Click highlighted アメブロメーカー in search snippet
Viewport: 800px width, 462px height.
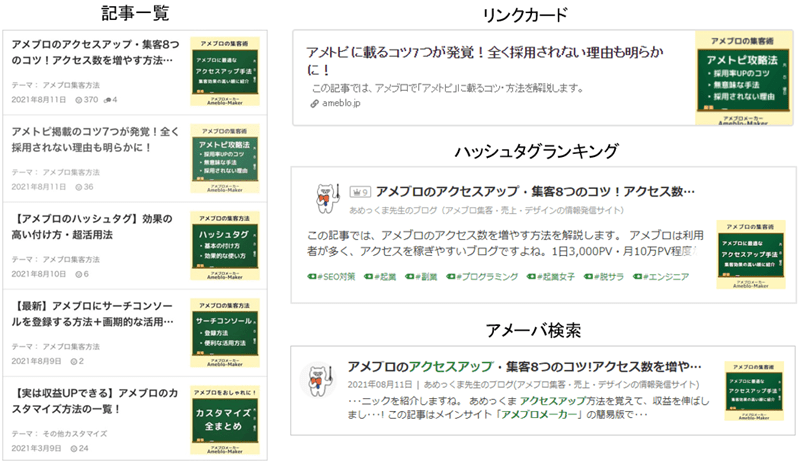coord(540,414)
